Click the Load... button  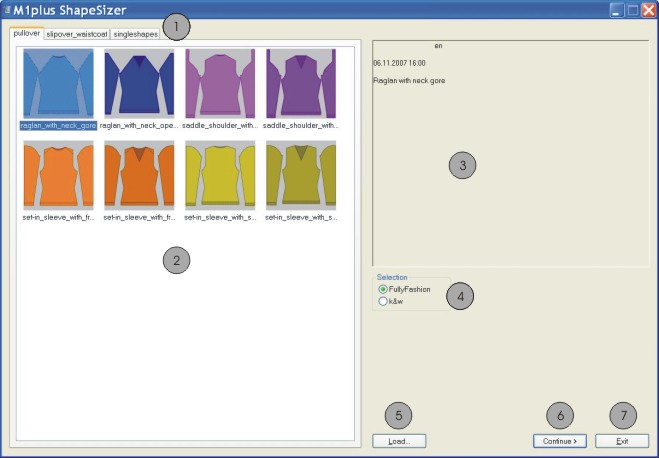coord(399,440)
